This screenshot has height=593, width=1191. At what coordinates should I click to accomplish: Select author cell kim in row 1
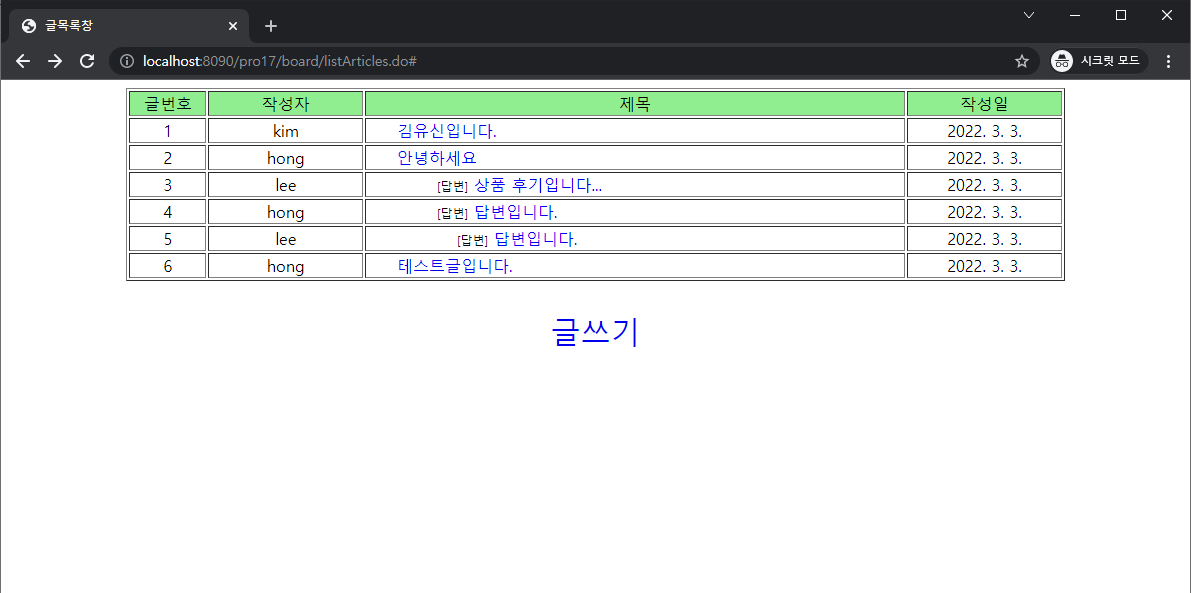(286, 131)
